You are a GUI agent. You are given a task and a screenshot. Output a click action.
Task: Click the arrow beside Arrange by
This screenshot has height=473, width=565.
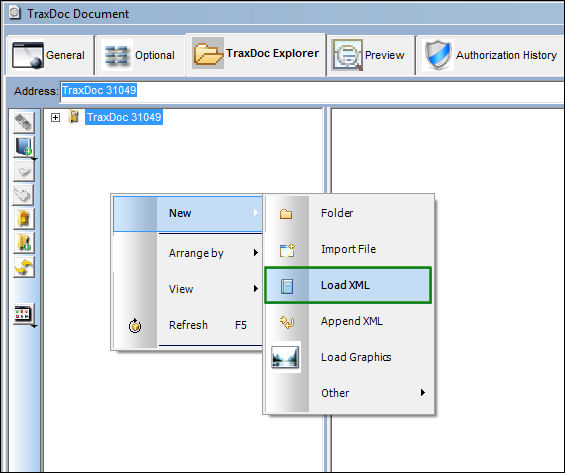pos(255,253)
